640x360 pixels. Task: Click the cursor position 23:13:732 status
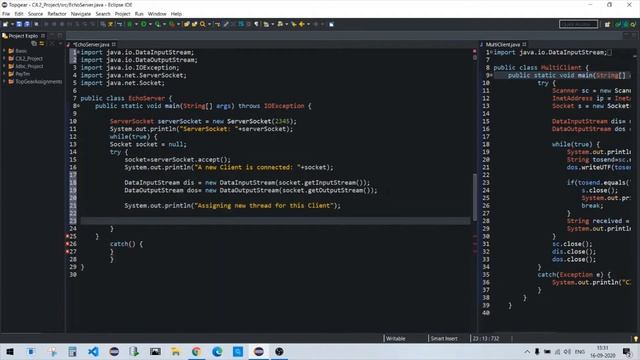(x=486, y=338)
